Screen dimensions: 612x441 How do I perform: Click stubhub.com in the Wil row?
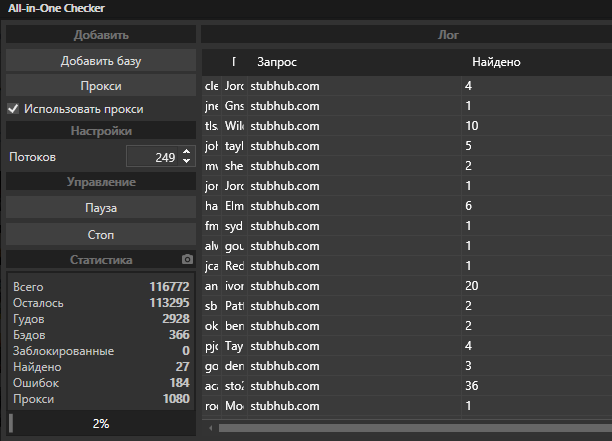(x=285, y=126)
